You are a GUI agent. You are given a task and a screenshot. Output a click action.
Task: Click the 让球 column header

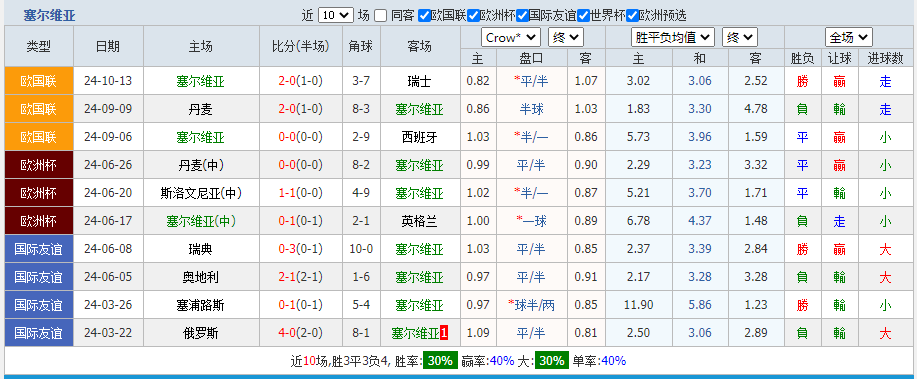coord(840,58)
